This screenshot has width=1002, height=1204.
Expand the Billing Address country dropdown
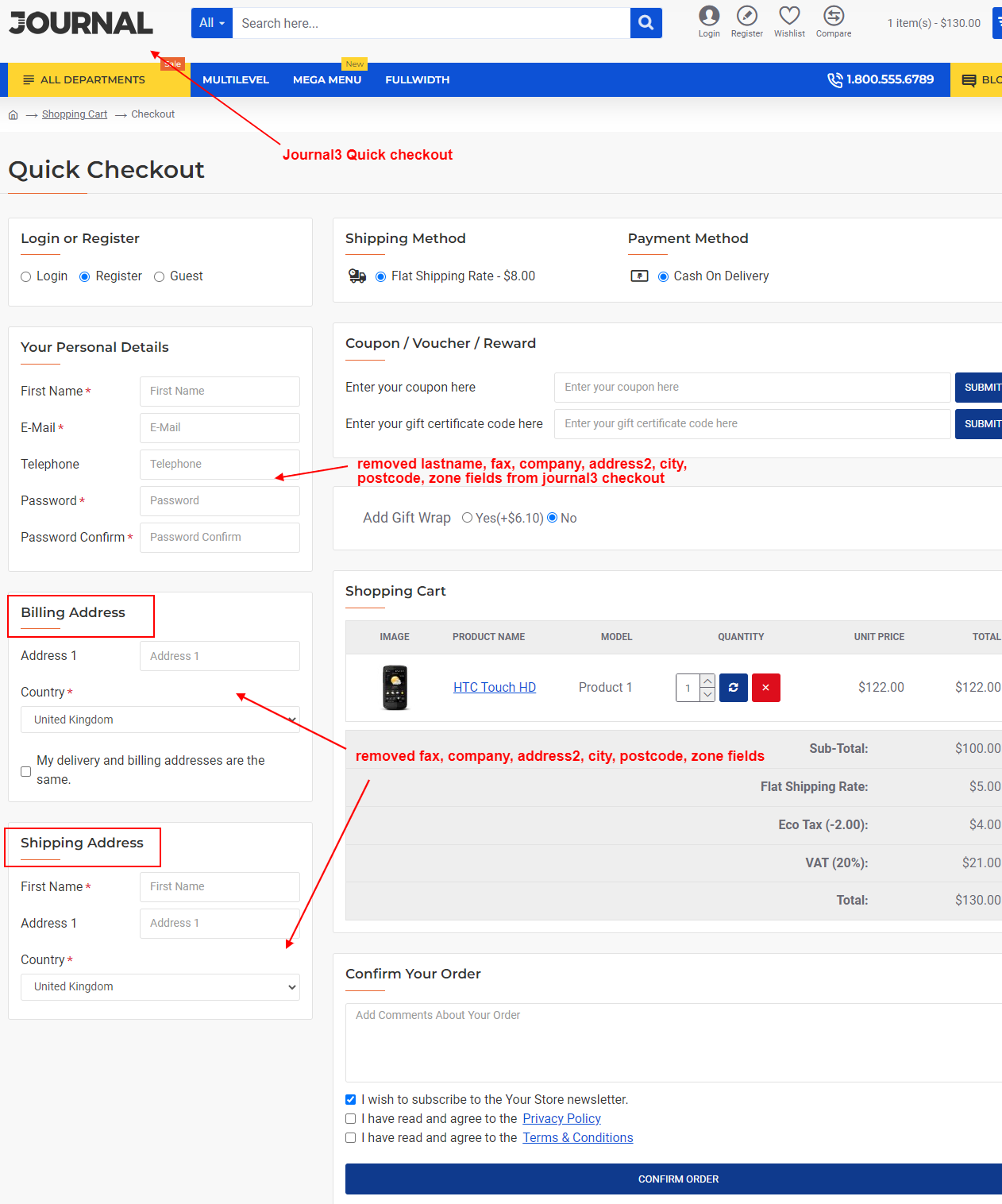(x=160, y=720)
